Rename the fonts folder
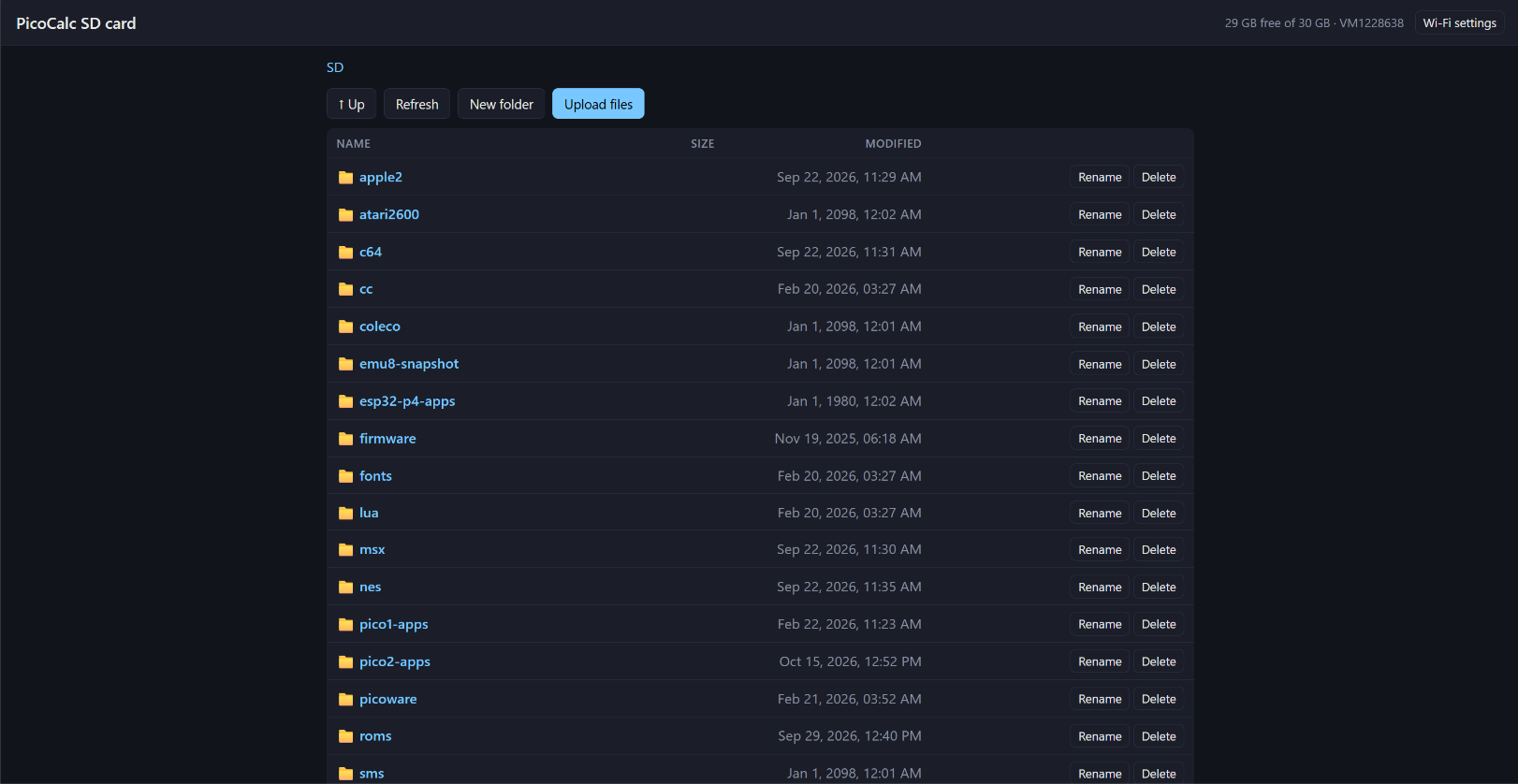Screen dimensions: 1518x784 tap(1100, 475)
